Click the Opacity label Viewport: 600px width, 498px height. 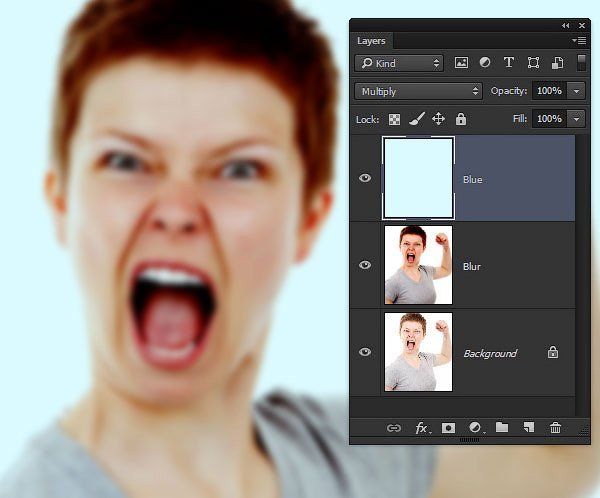click(509, 91)
